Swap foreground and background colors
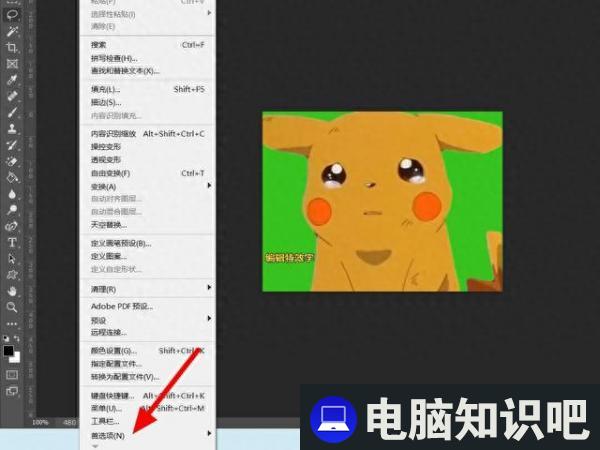 pos(17,338)
